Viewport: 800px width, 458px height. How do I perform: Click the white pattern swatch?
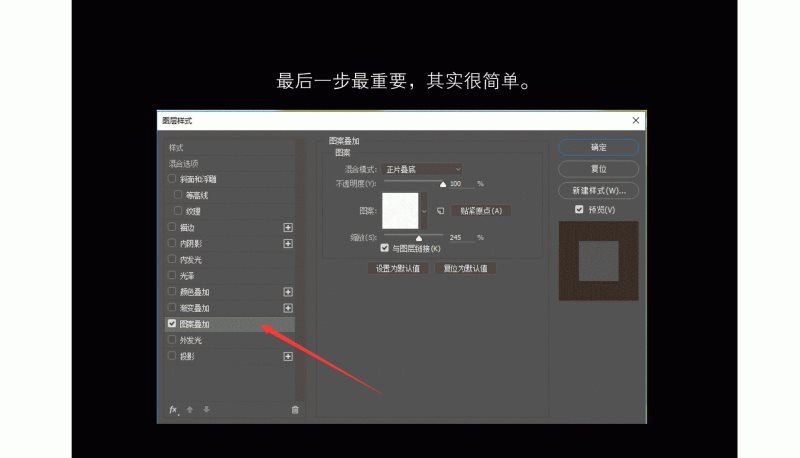[x=401, y=211]
